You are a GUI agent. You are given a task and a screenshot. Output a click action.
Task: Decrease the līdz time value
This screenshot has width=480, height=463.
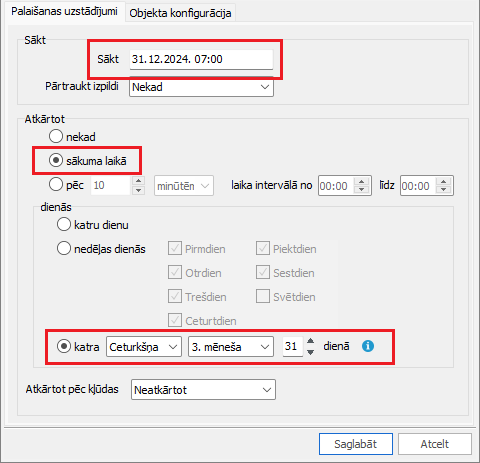pos(444,190)
